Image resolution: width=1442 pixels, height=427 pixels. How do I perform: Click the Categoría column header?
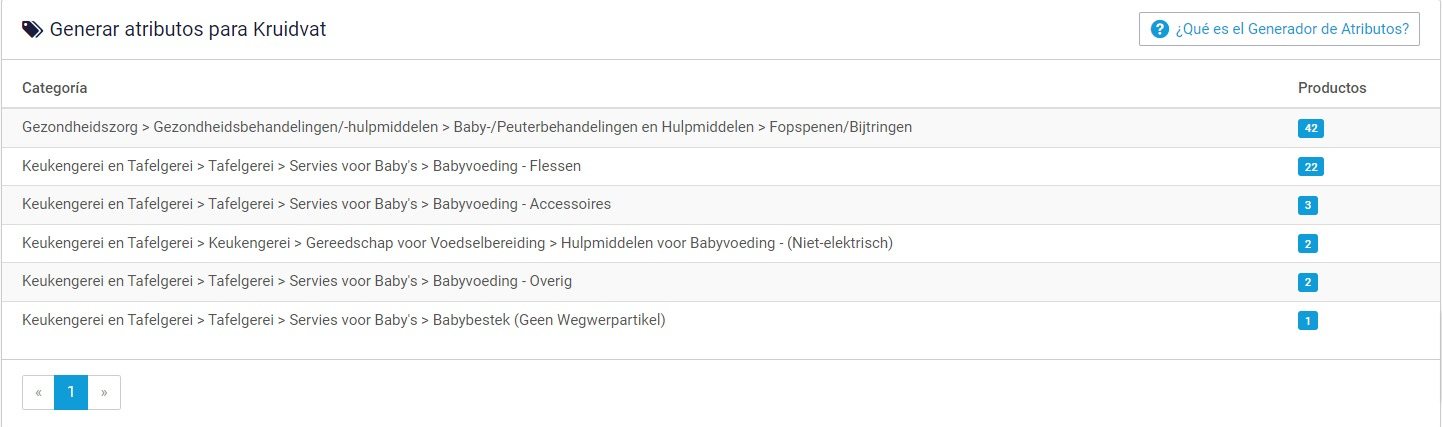(x=55, y=88)
